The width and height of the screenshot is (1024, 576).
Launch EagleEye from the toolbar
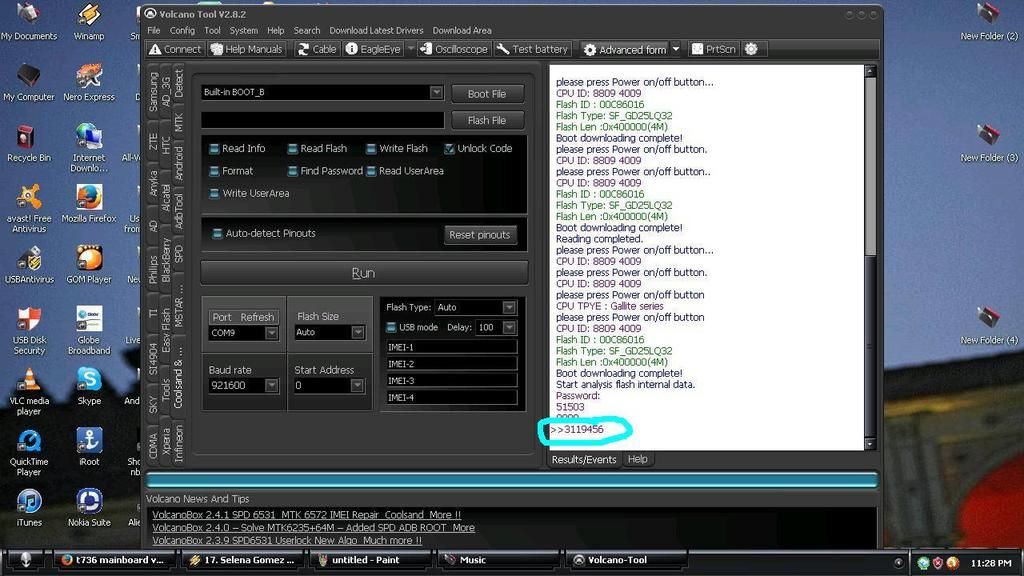tap(372, 49)
